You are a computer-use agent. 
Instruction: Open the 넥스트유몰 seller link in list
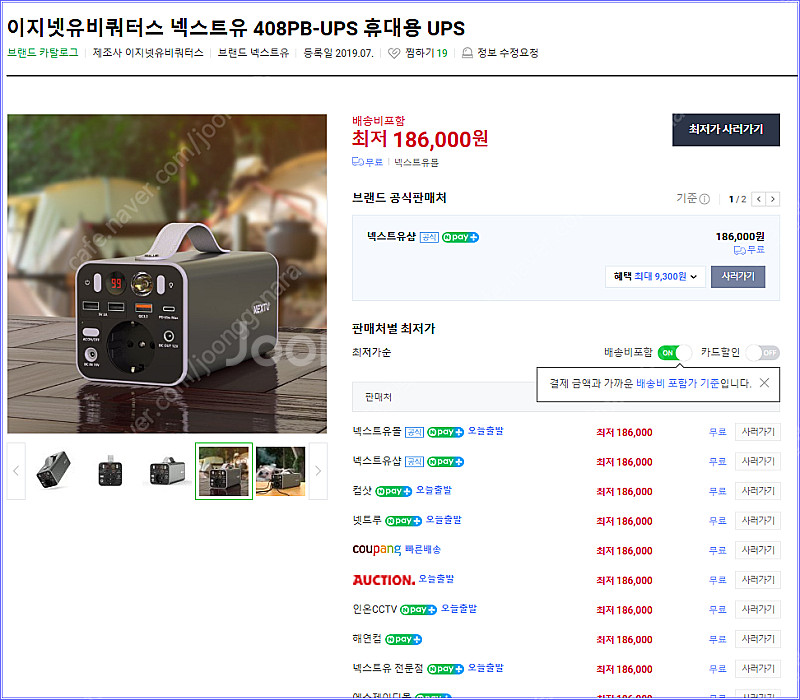tap(377, 432)
